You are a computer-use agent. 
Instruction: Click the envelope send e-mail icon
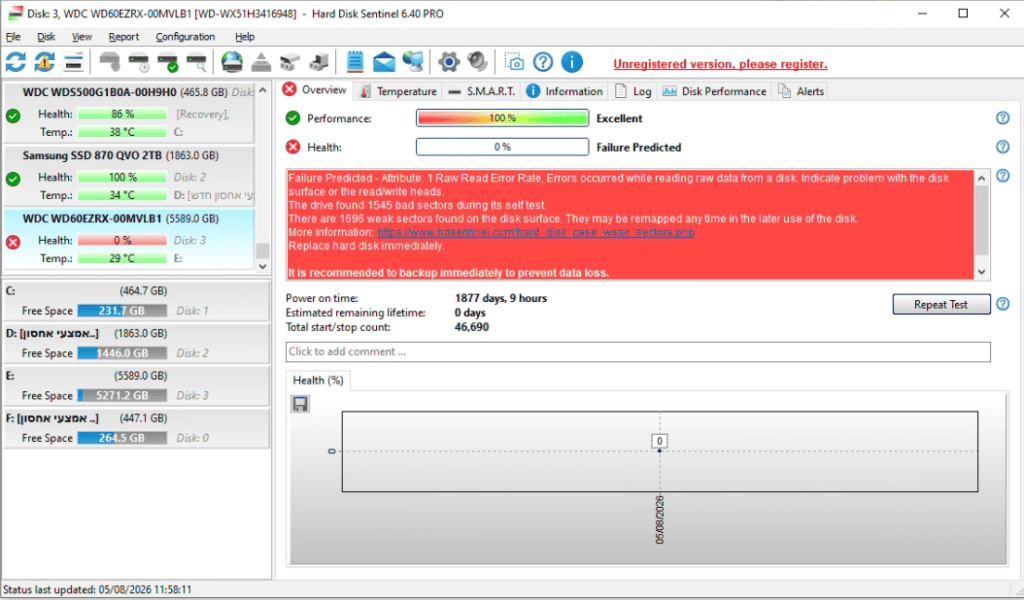click(x=384, y=63)
